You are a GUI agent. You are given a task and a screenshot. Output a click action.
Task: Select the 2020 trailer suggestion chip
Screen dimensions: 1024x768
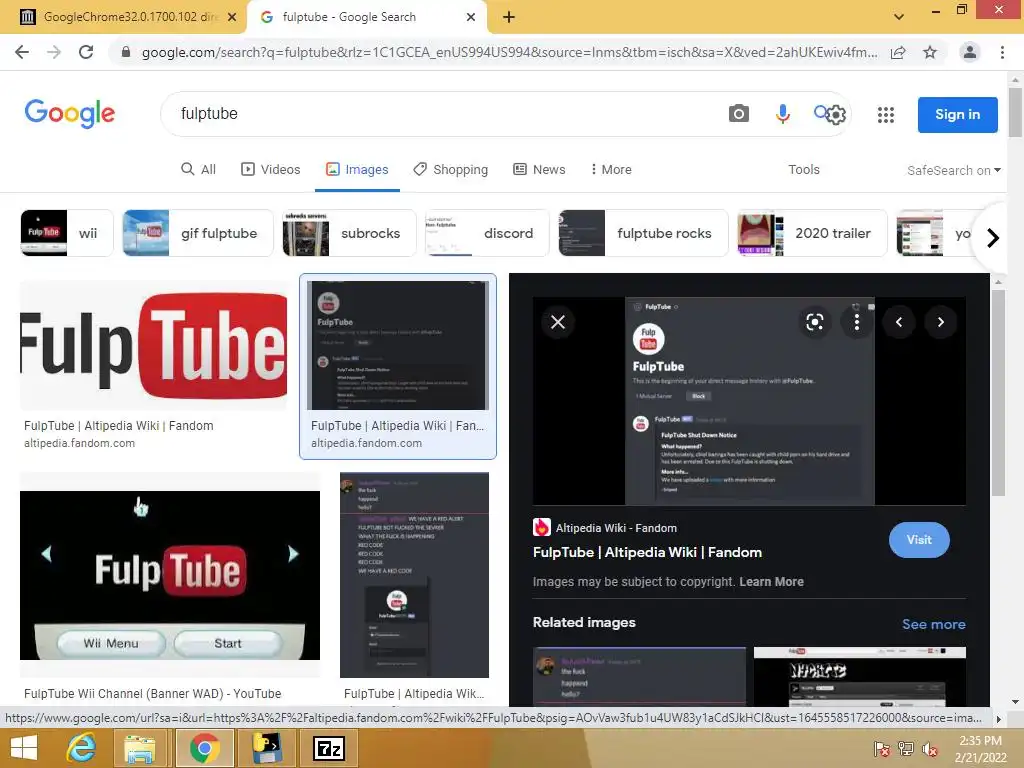pos(812,233)
